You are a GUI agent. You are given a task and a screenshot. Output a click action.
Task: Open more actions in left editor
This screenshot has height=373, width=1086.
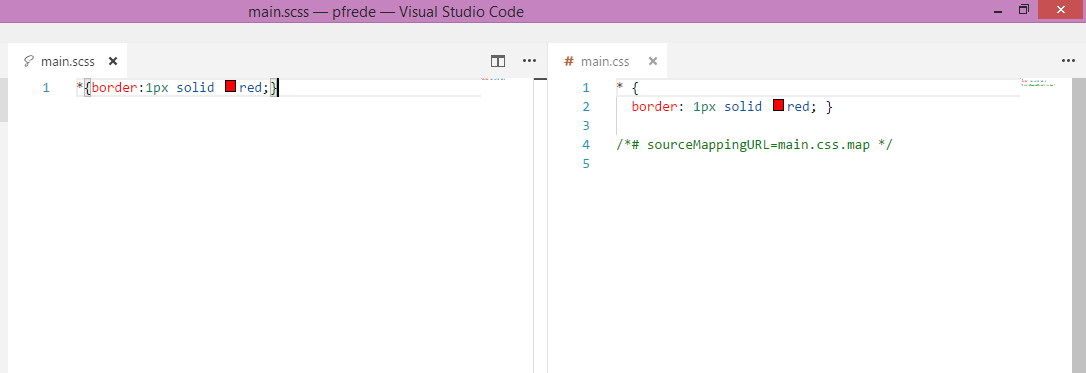click(529, 61)
